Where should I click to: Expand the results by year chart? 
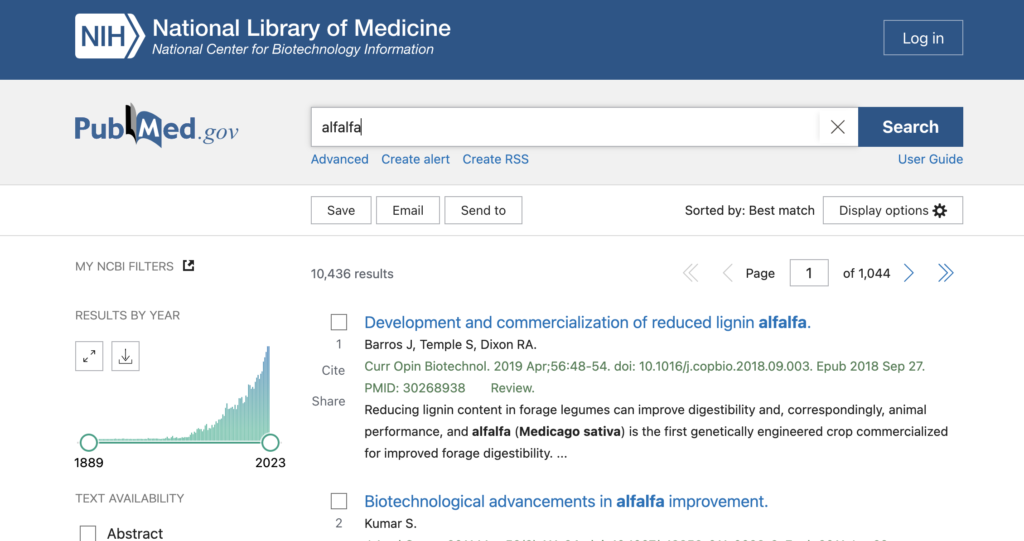click(x=89, y=356)
